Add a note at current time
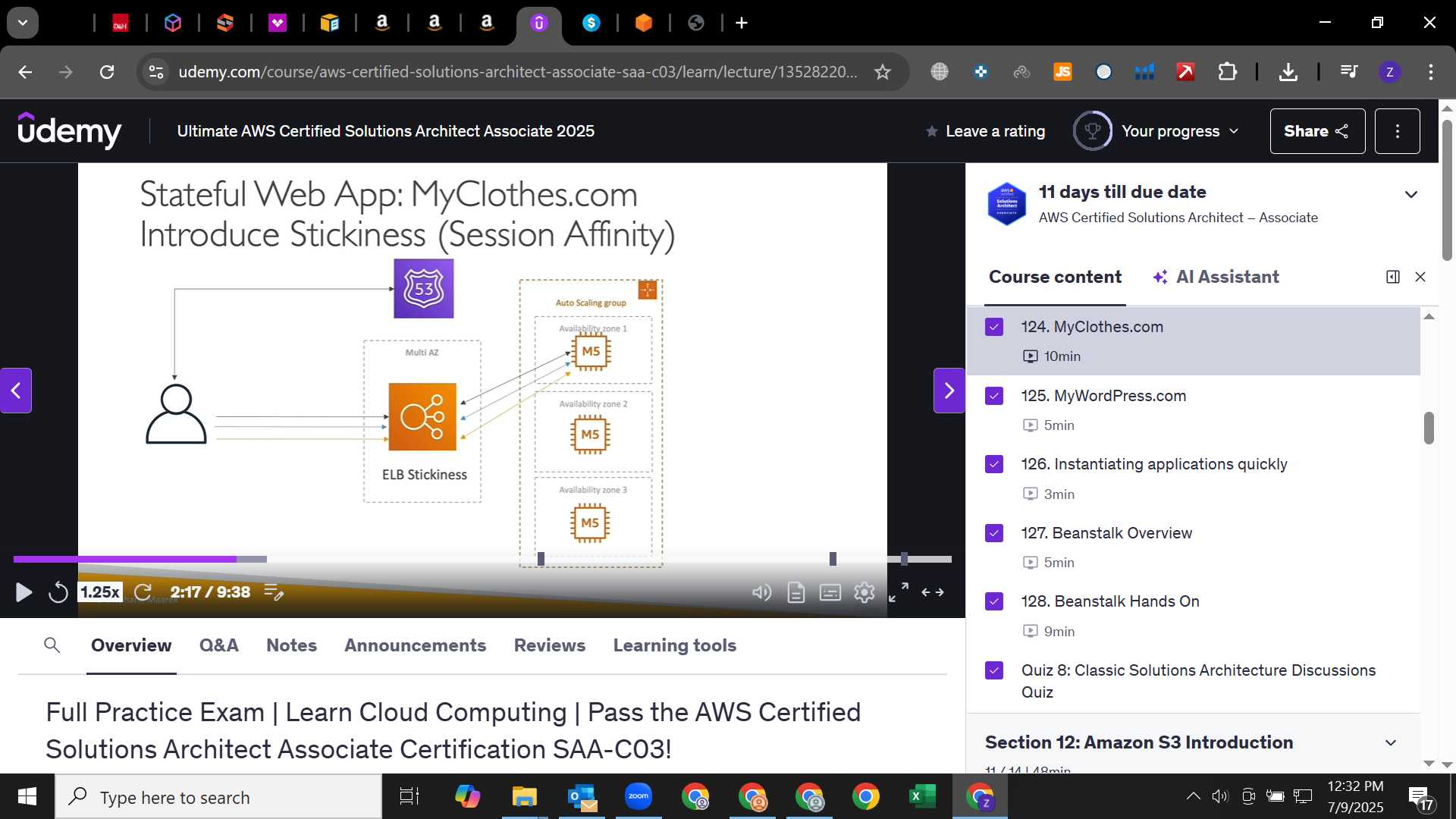This screenshot has height=819, width=1456. [x=274, y=592]
